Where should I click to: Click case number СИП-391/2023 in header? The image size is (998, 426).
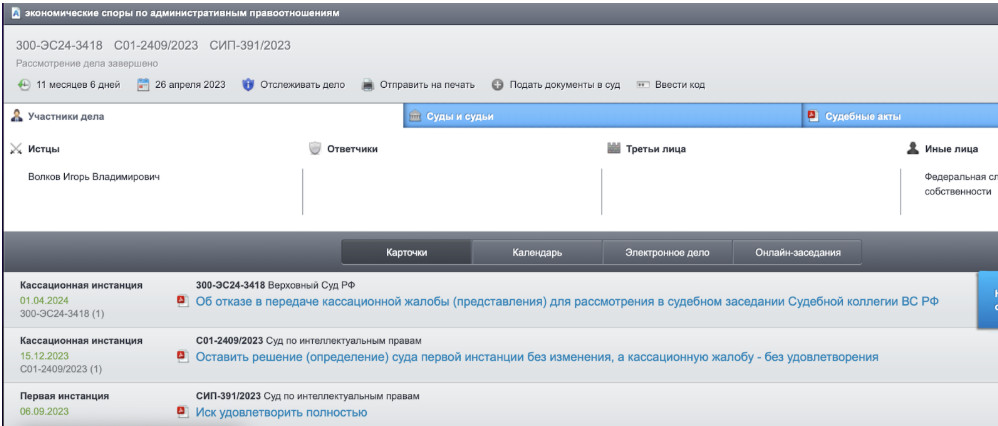point(250,45)
